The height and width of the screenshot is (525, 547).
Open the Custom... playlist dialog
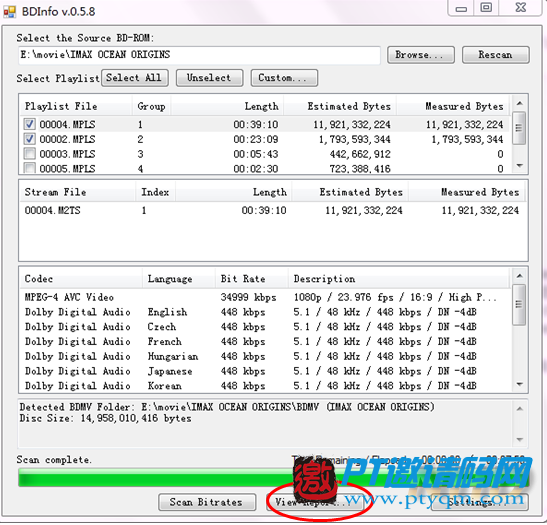tap(284, 77)
